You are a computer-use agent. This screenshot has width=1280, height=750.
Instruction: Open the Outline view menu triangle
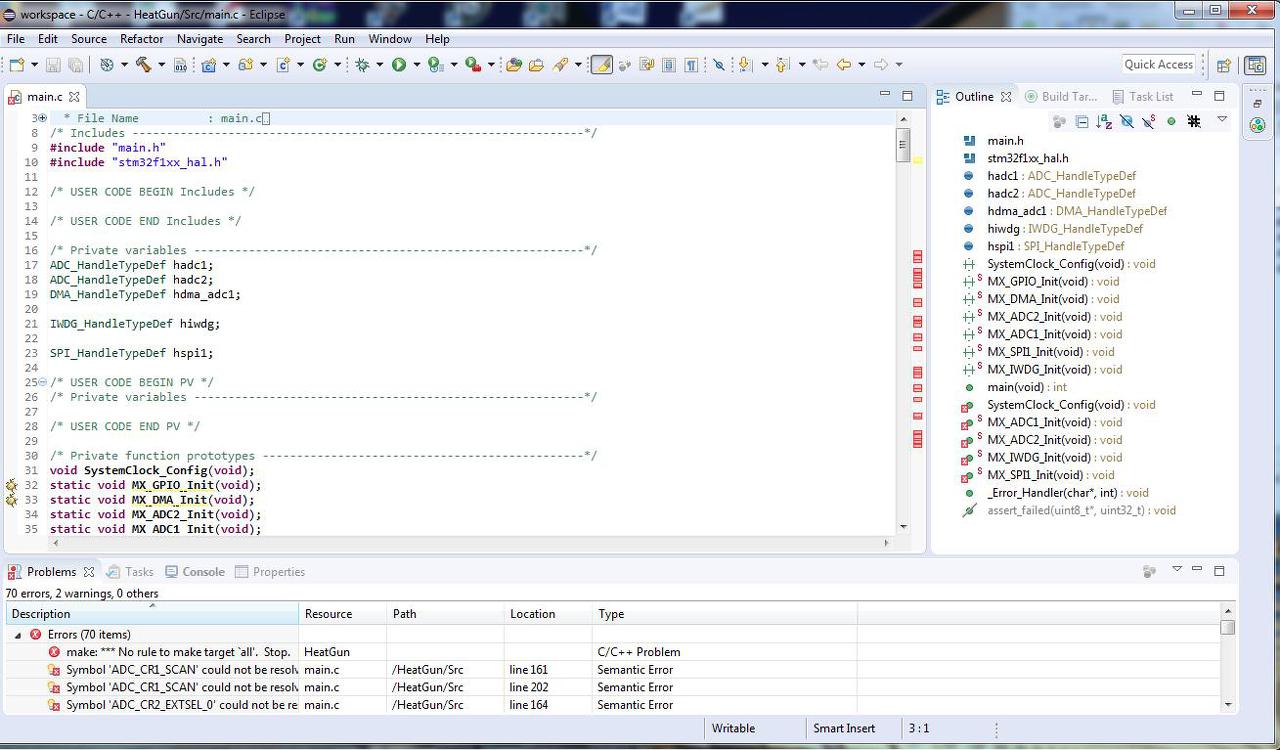pos(1221,120)
